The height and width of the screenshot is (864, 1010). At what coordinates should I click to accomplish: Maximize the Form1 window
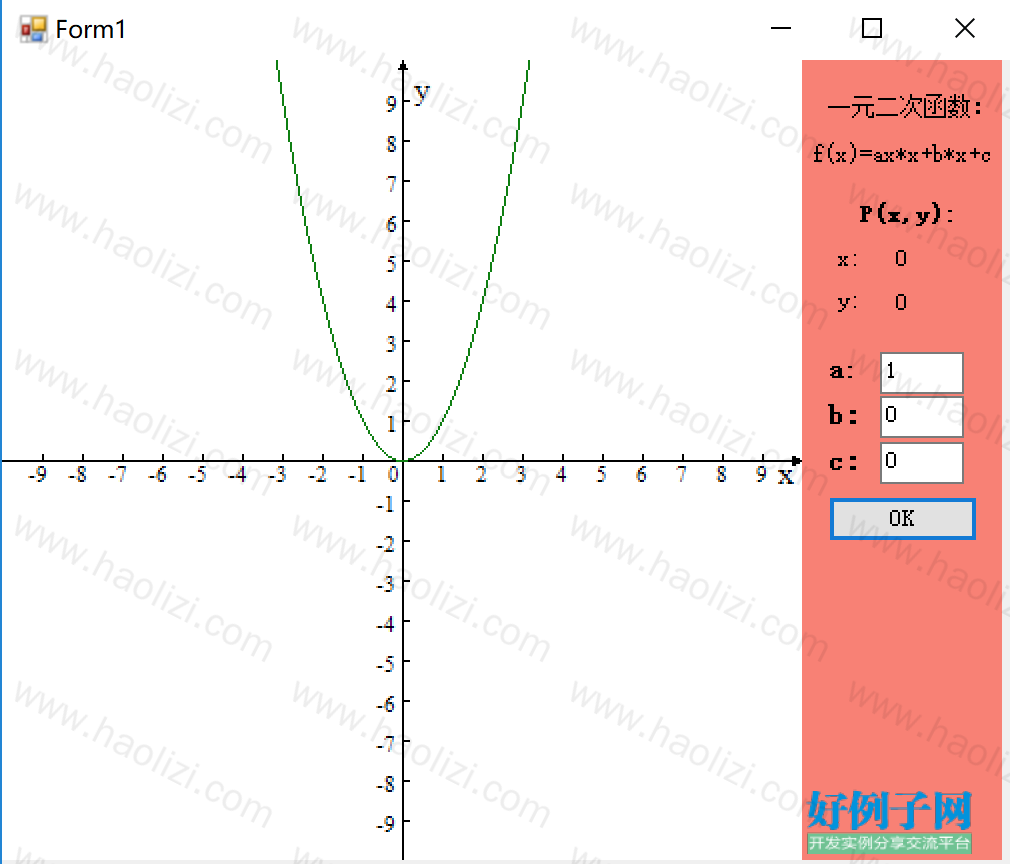[x=872, y=28]
